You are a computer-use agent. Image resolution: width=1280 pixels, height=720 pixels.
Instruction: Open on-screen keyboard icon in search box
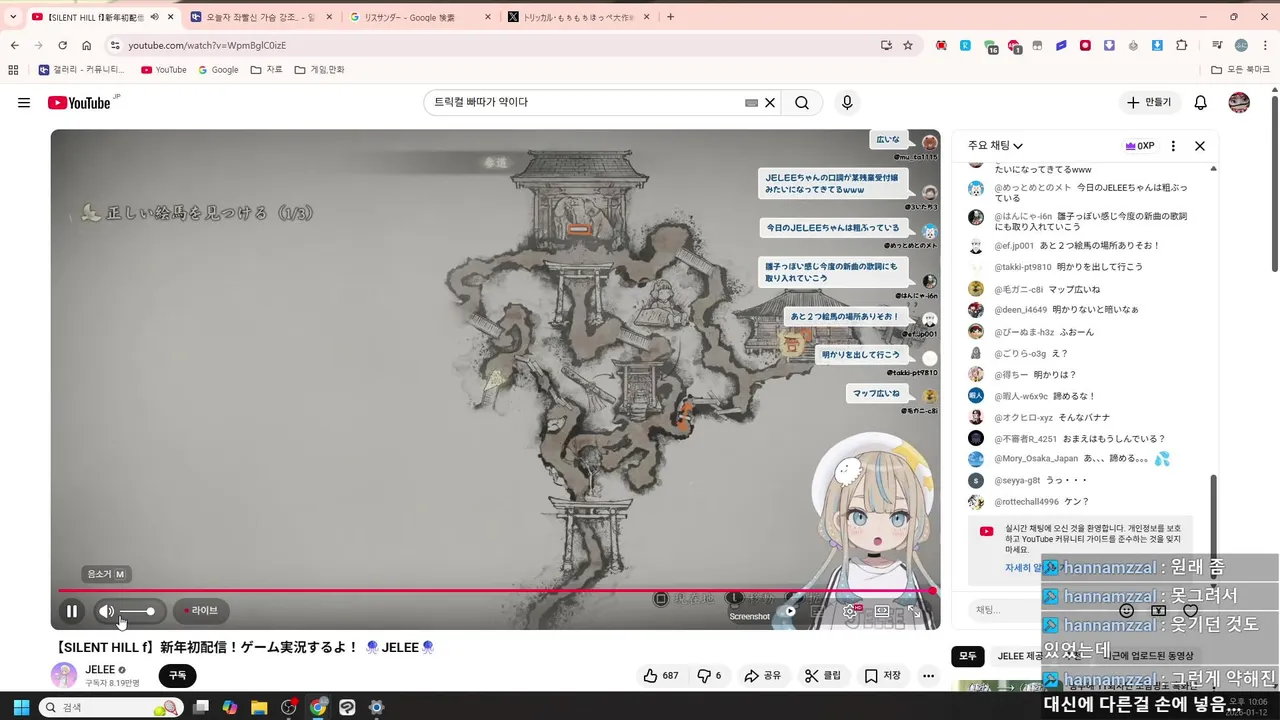pyautogui.click(x=751, y=103)
